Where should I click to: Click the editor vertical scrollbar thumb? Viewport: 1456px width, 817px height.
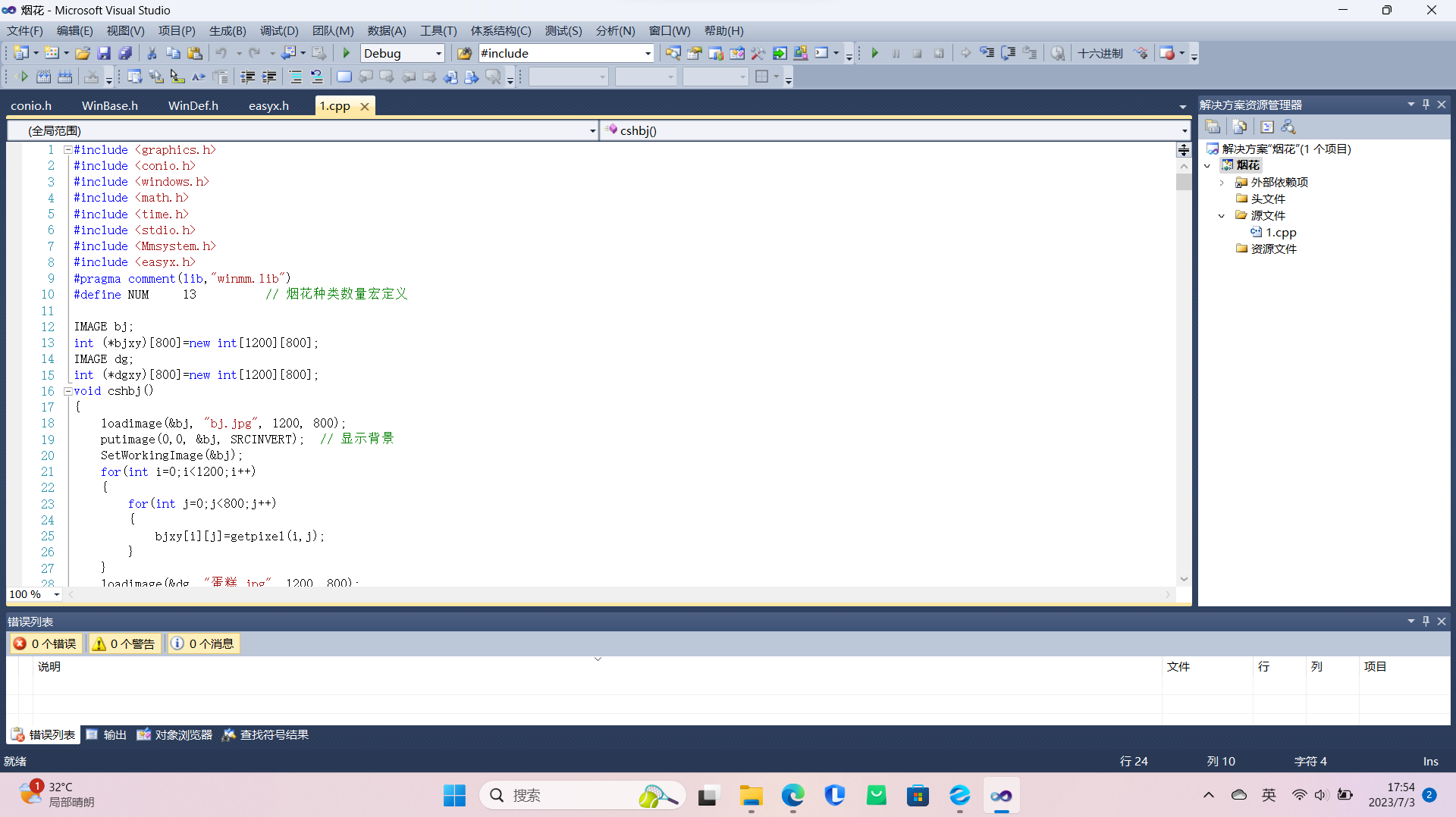tap(1184, 182)
